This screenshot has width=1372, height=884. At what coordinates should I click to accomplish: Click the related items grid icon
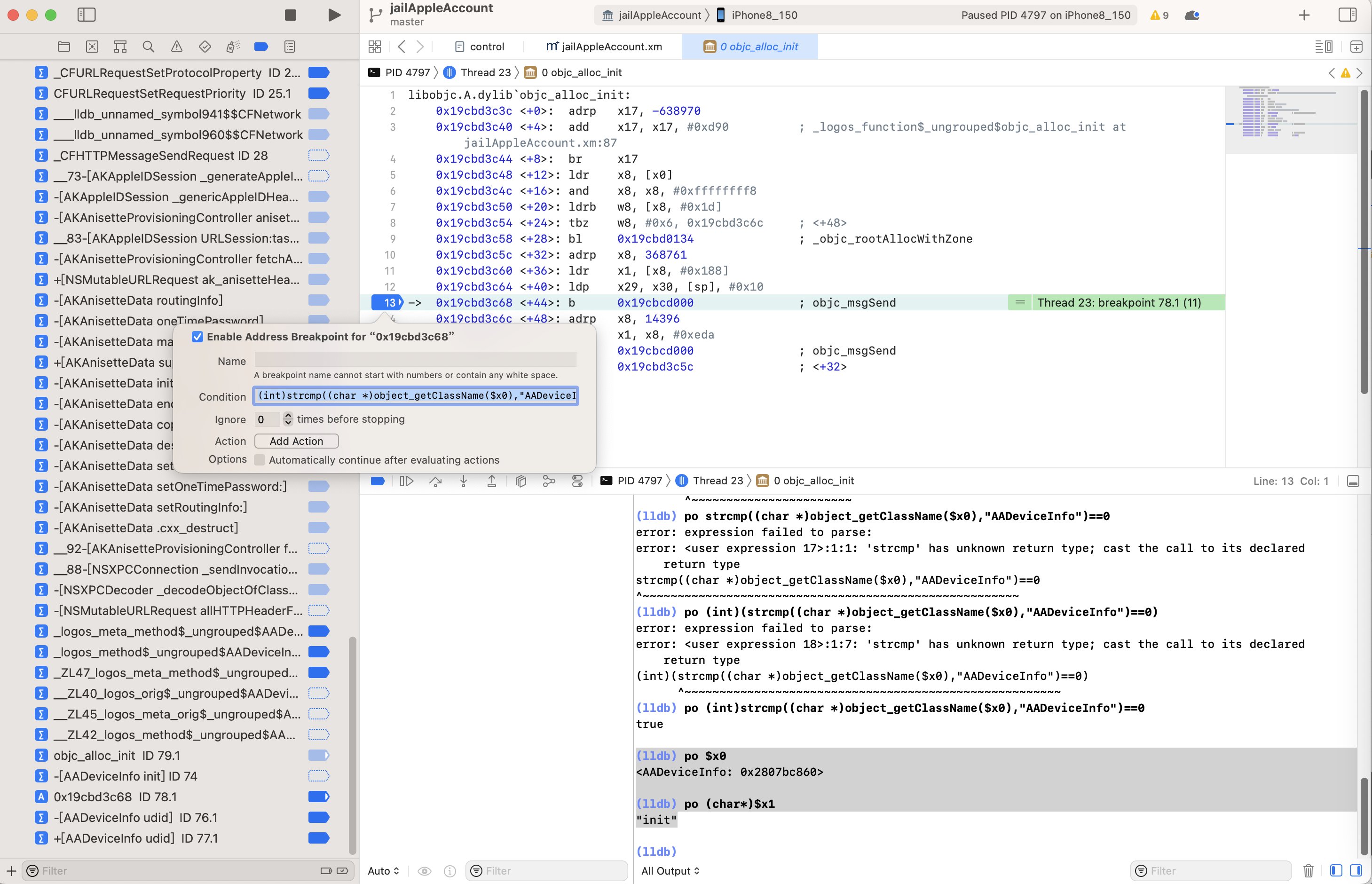375,47
